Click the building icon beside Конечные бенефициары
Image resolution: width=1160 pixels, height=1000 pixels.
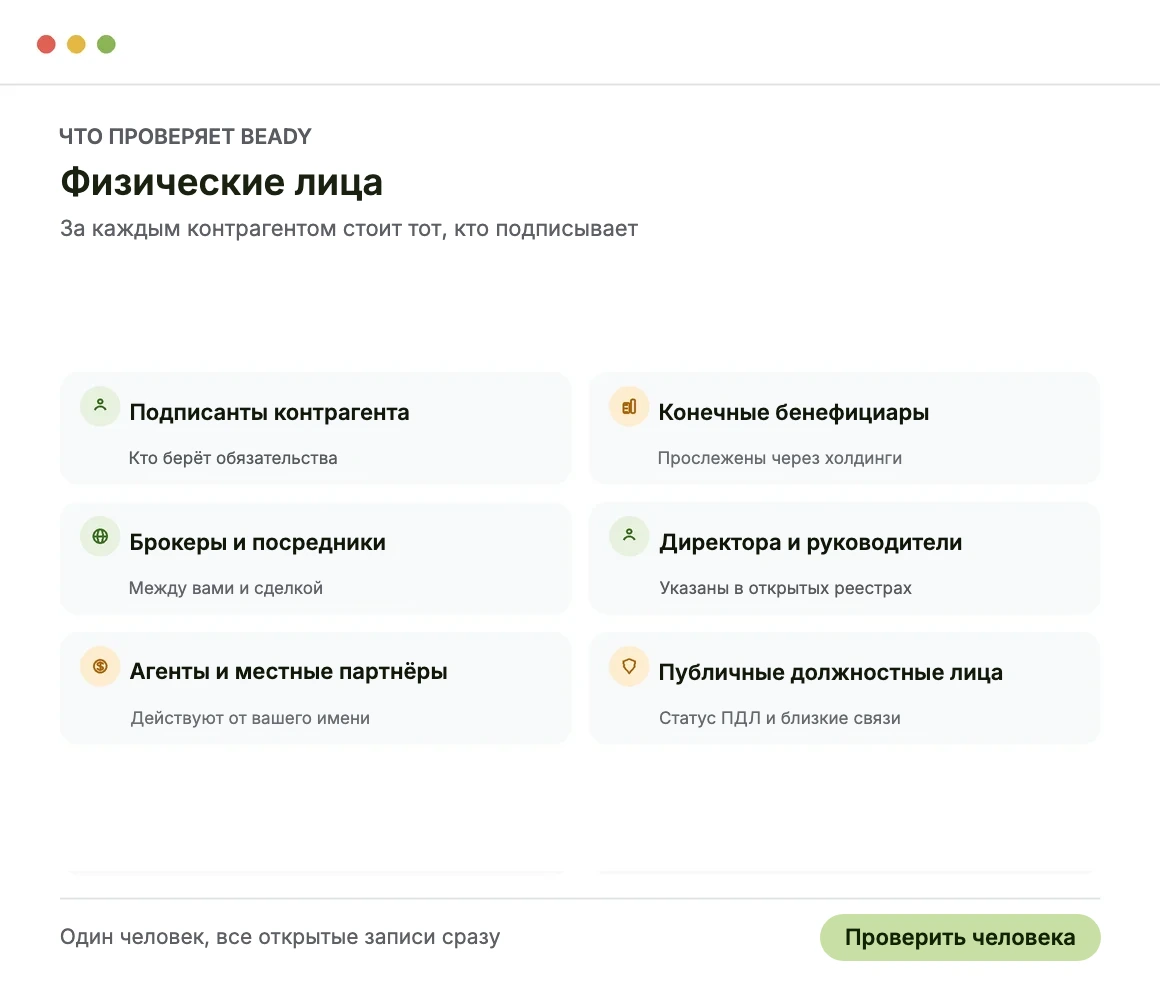629,406
